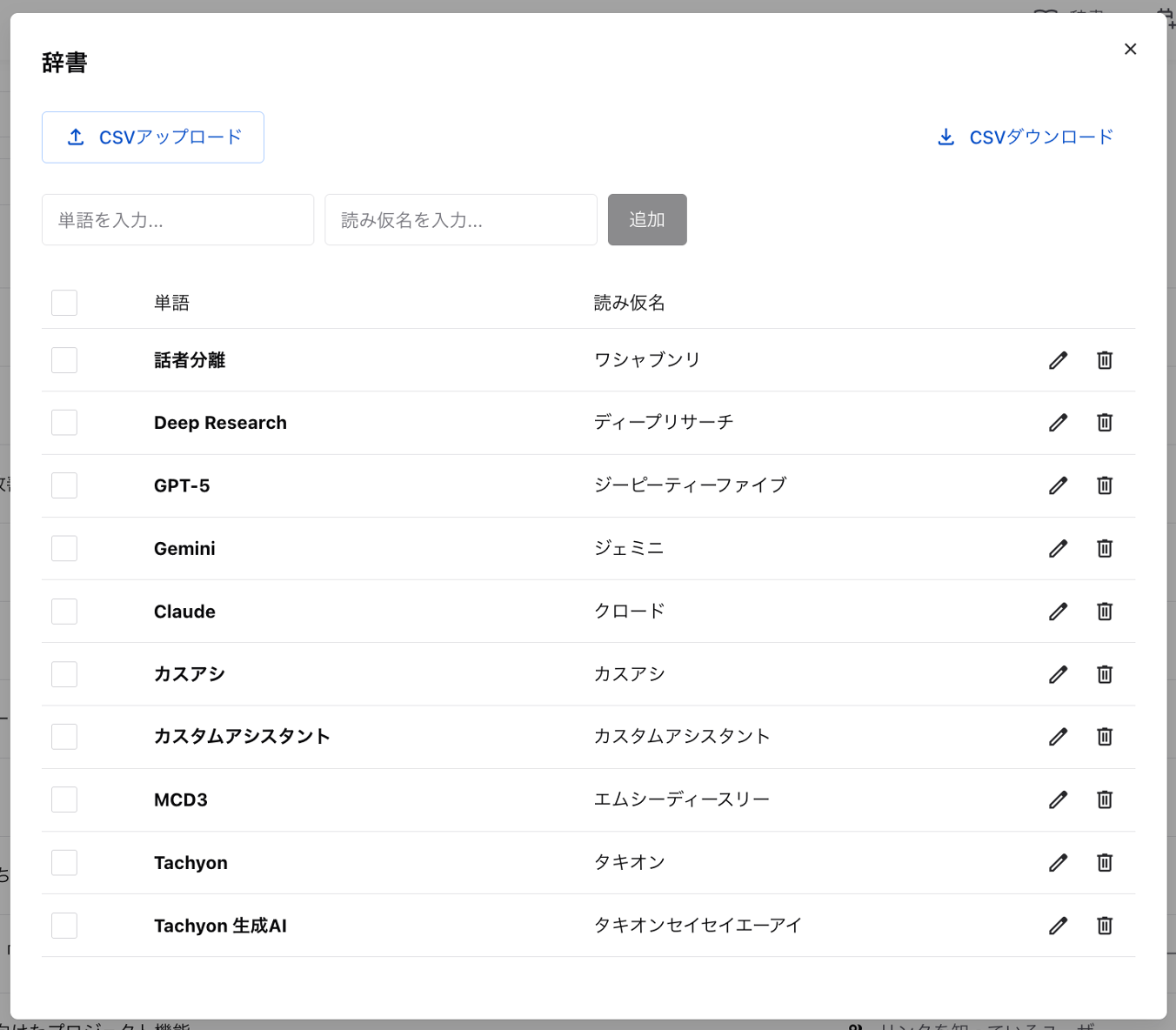The image size is (1176, 1030).
Task: Delete the Tachyon 生成AI entry
Action: [x=1105, y=926]
